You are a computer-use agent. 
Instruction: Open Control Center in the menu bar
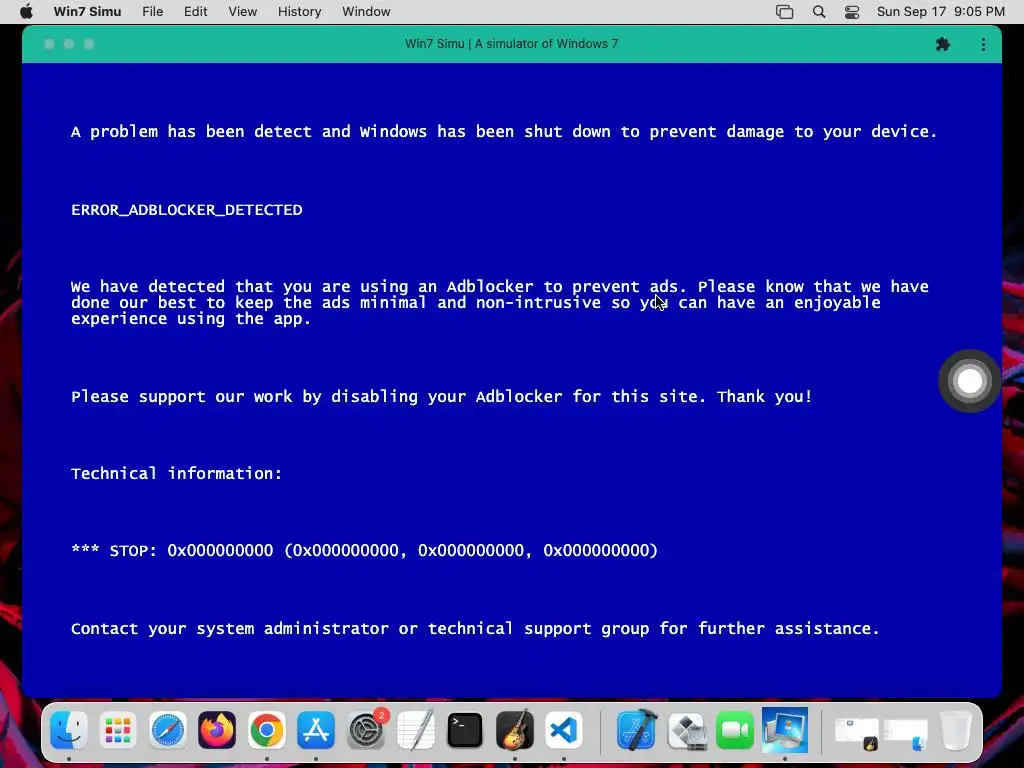[852, 12]
